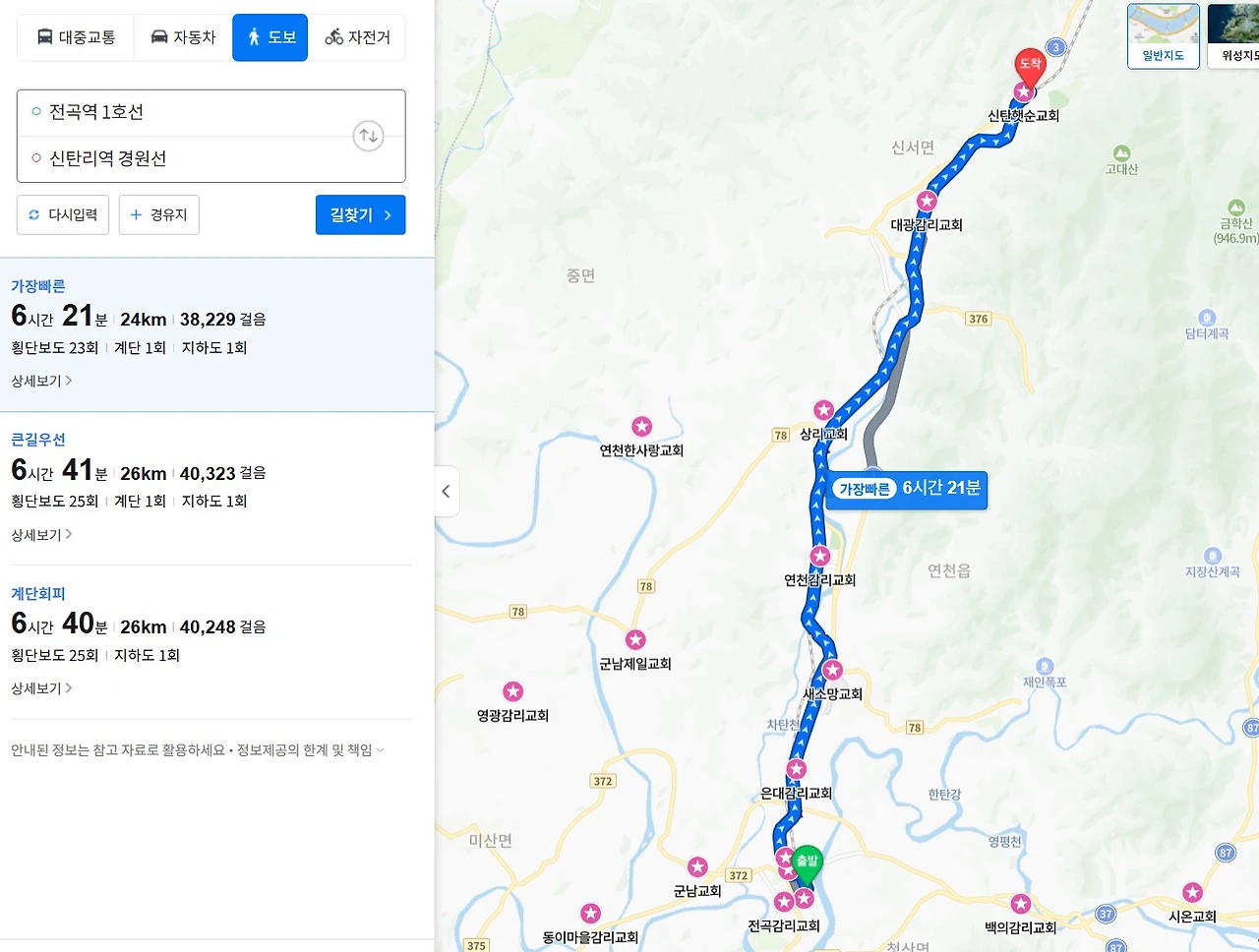Switch to 위성지도 satellite map thumbnail
The image size is (1259, 952).
(1233, 36)
